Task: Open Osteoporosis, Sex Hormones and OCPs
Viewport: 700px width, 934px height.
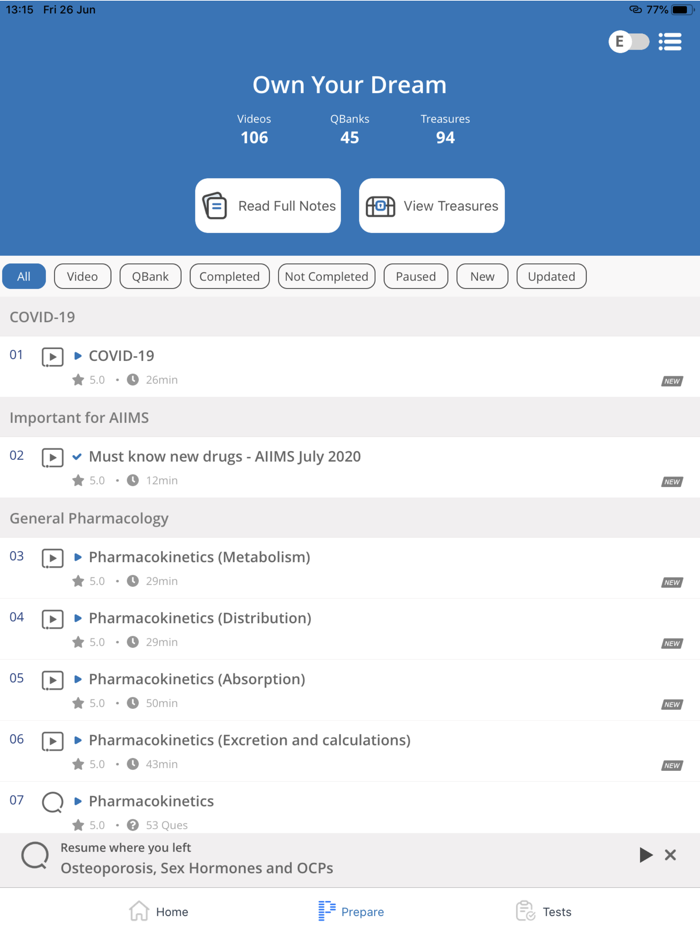Action: (x=197, y=868)
